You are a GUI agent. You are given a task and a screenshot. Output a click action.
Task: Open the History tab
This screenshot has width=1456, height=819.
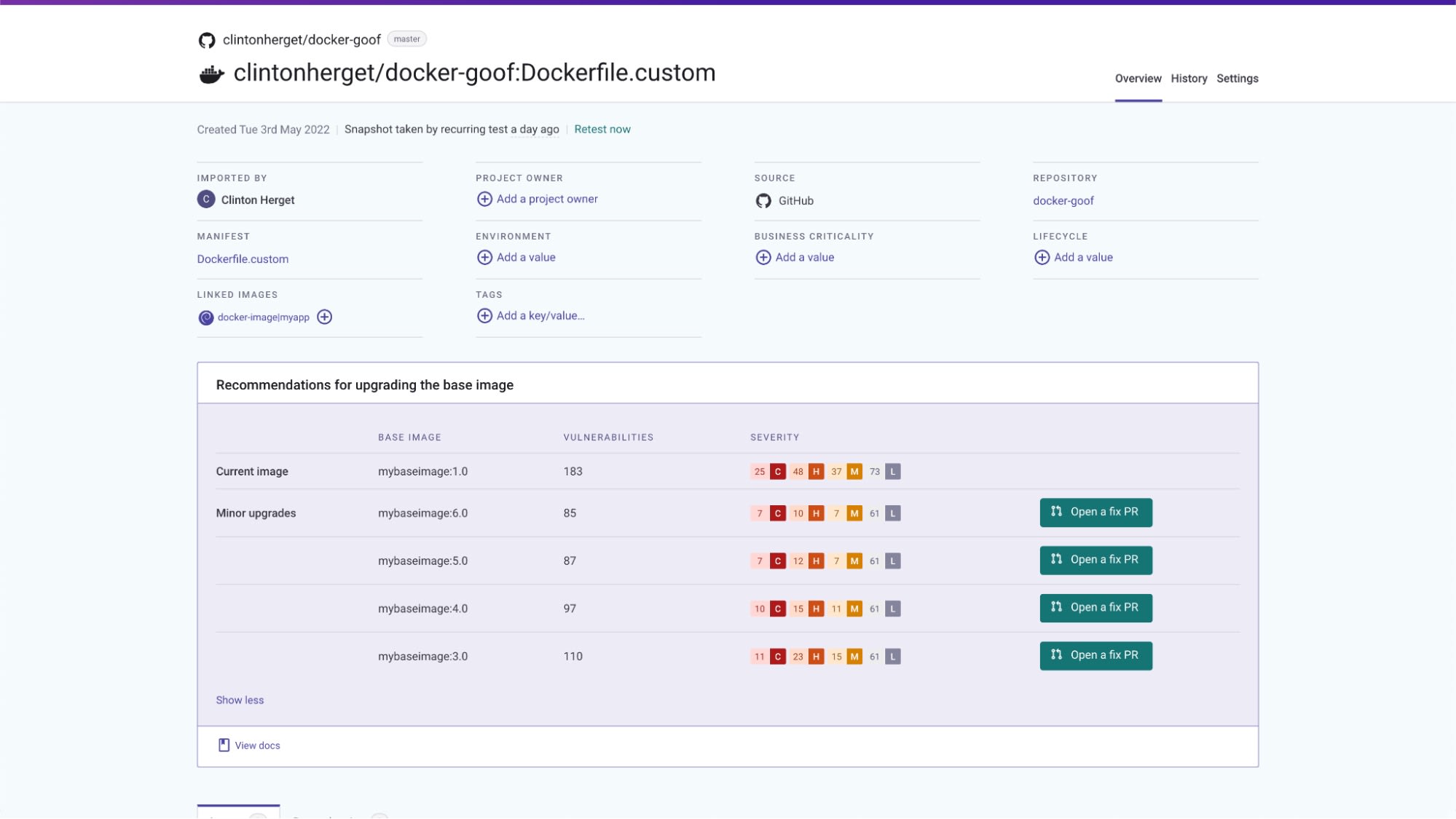tap(1189, 79)
